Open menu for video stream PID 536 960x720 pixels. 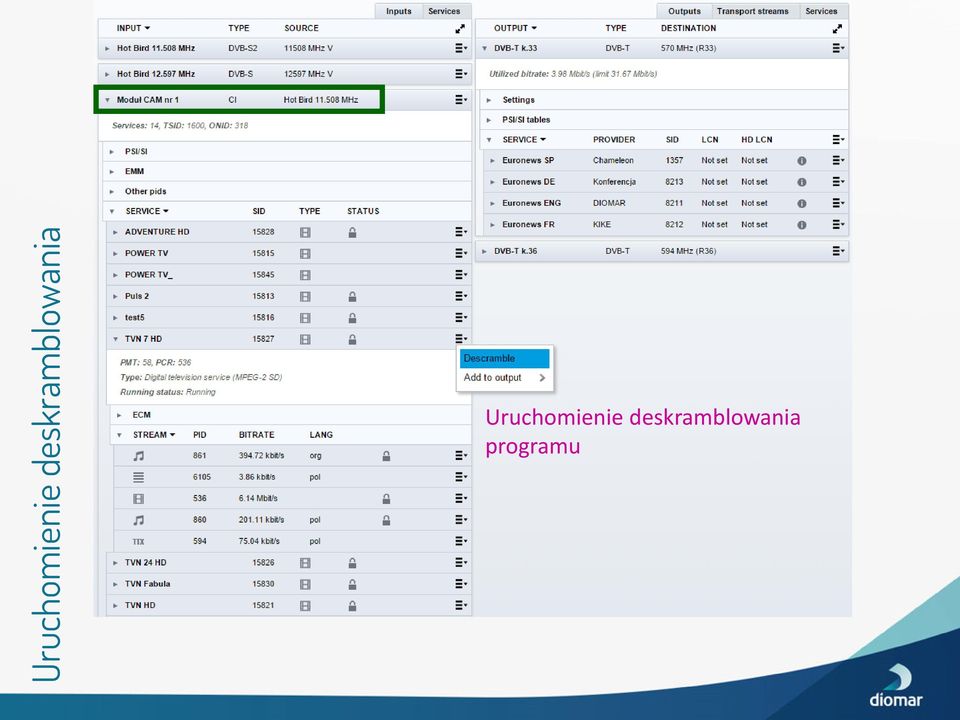[x=461, y=498]
